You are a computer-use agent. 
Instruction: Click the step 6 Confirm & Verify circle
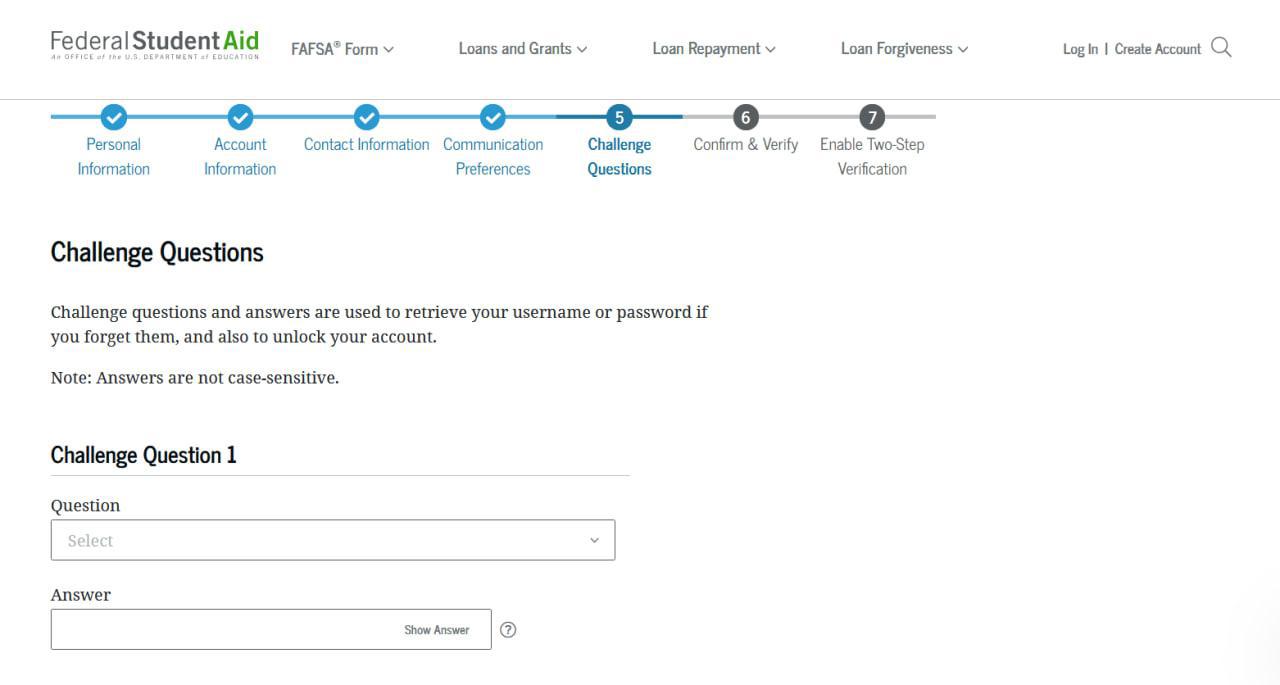745,117
